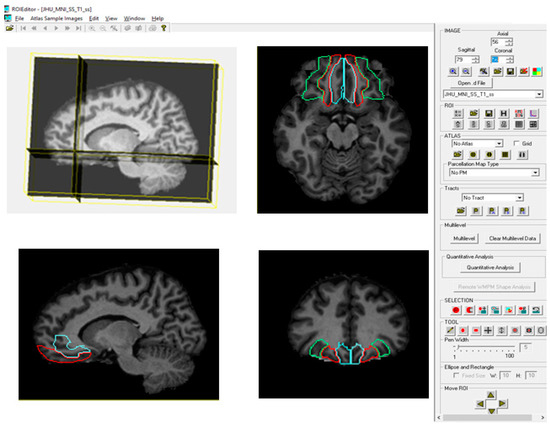Toggle the Fixed Size checkbox
550x426 pixels.
coord(456,375)
